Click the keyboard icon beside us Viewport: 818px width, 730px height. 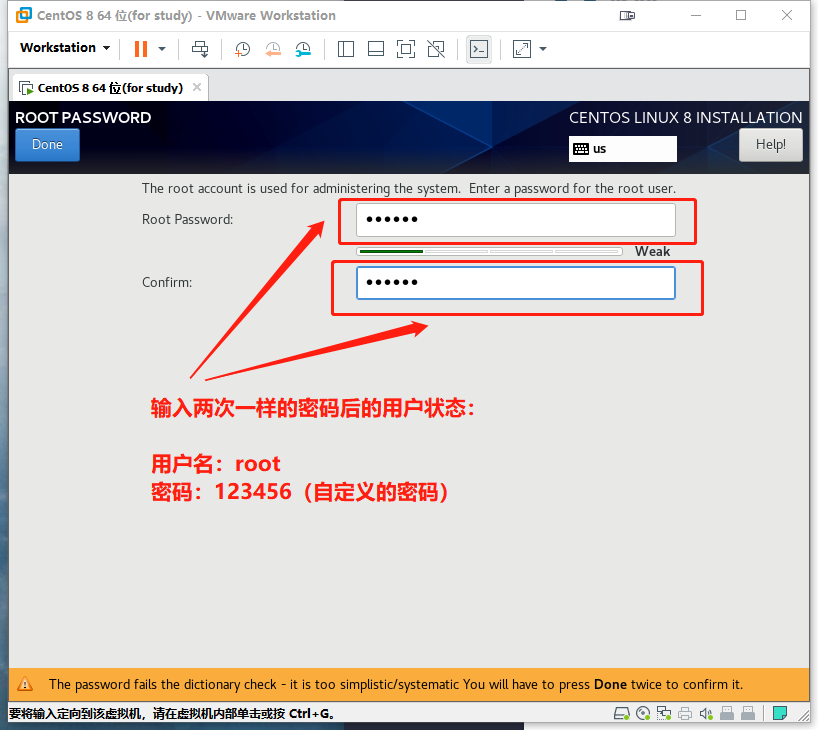point(581,149)
